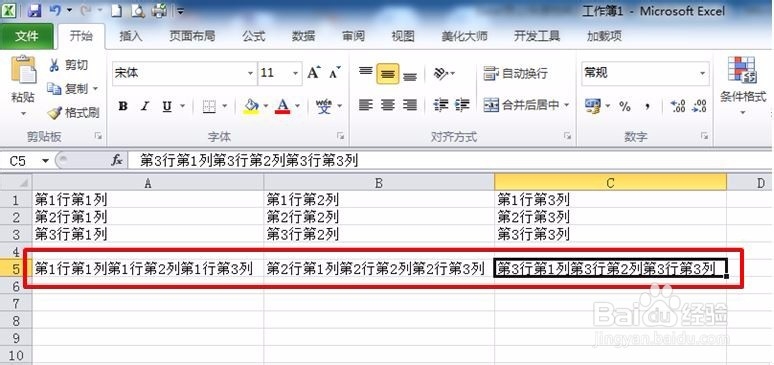Toggle underline formatting U
Screen dimensions: 774x365
pyautogui.click(x=167, y=106)
